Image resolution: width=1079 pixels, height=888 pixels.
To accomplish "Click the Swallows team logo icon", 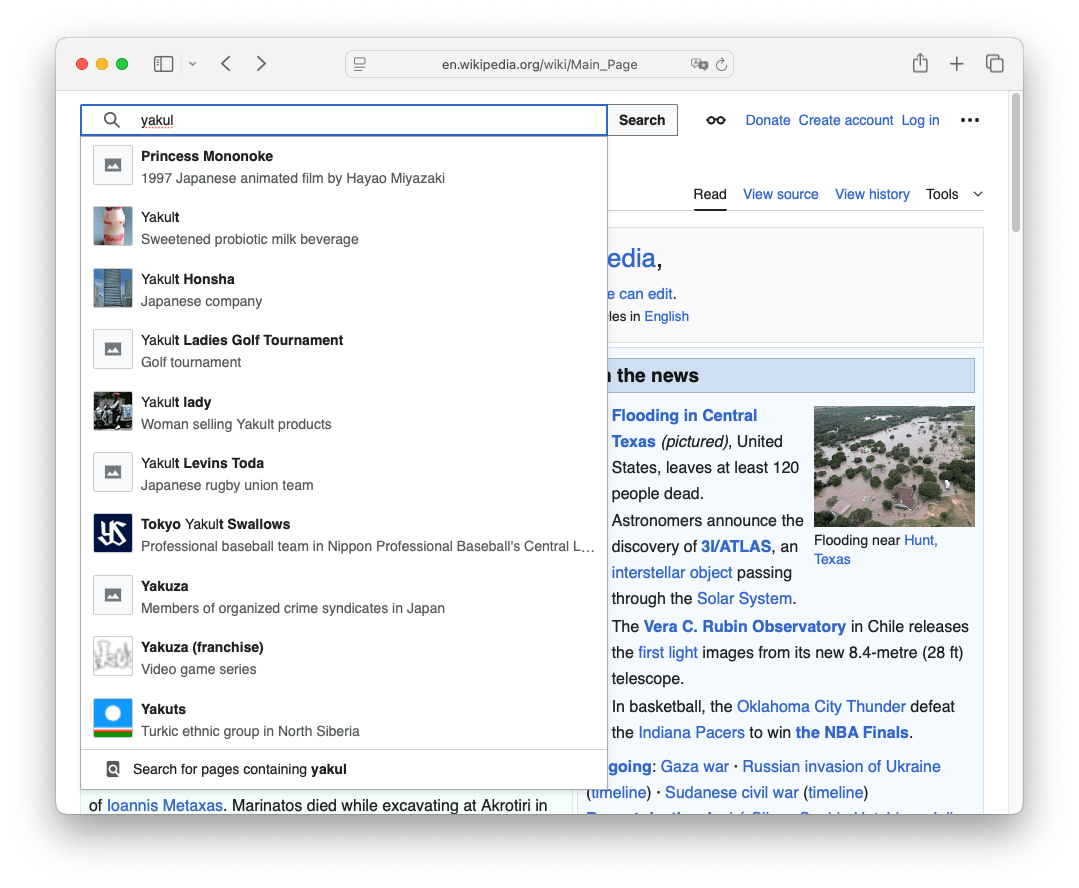I will 113,533.
